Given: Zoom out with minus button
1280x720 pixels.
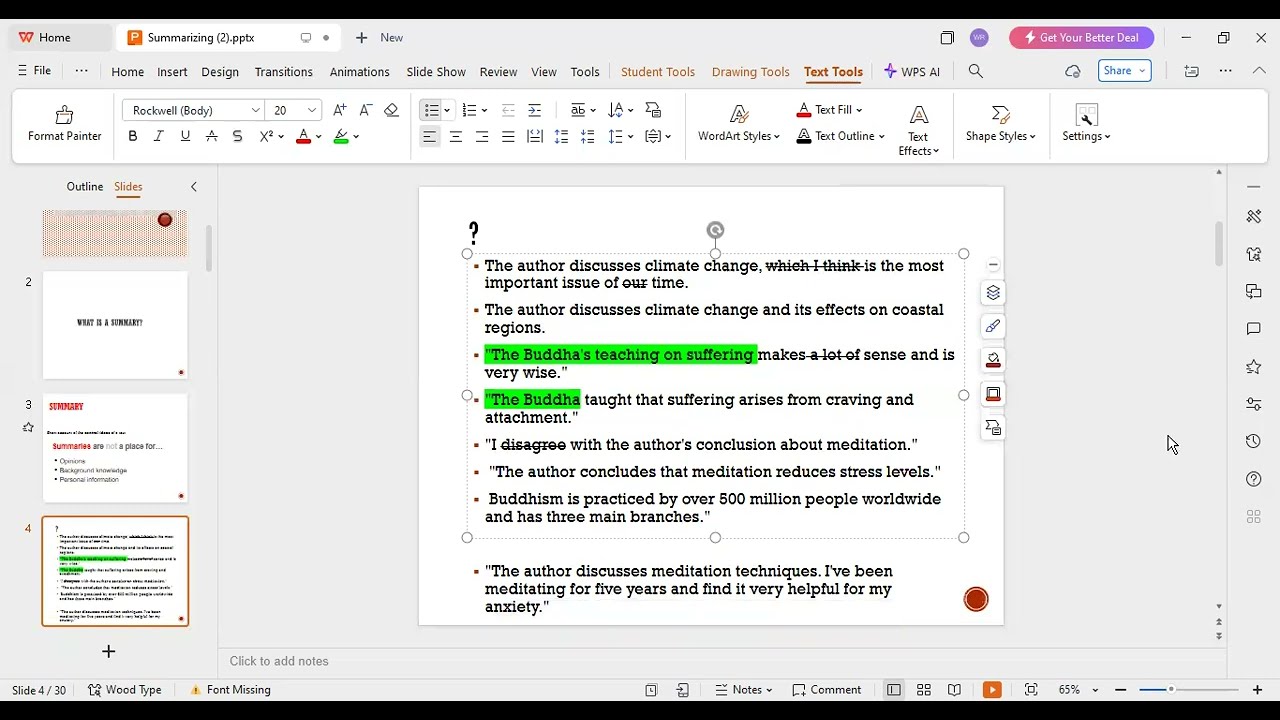Looking at the screenshot, I should point(1121,690).
